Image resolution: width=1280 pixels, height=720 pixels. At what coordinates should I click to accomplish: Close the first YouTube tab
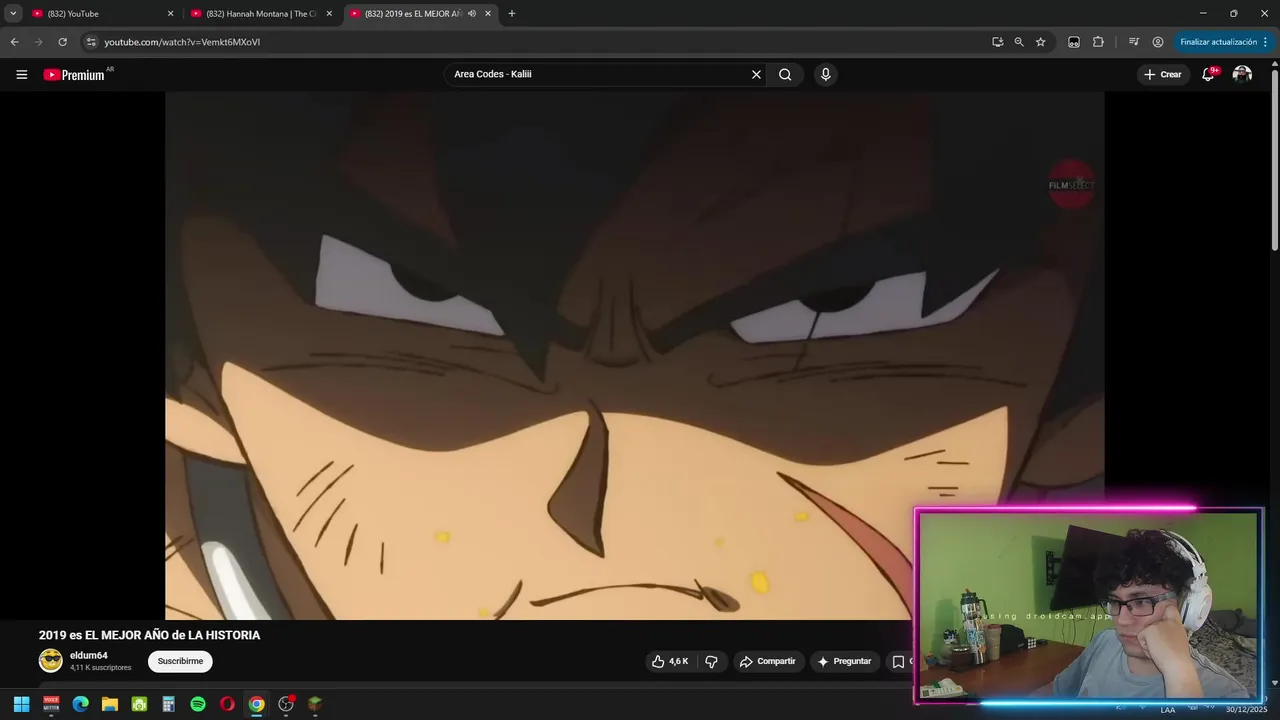(170, 14)
